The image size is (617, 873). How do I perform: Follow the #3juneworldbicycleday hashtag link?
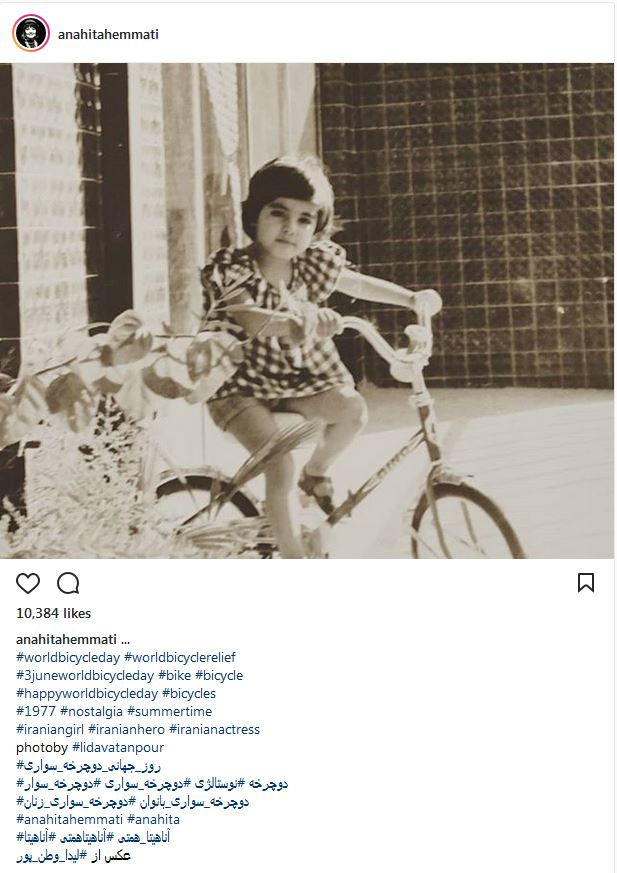85,675
